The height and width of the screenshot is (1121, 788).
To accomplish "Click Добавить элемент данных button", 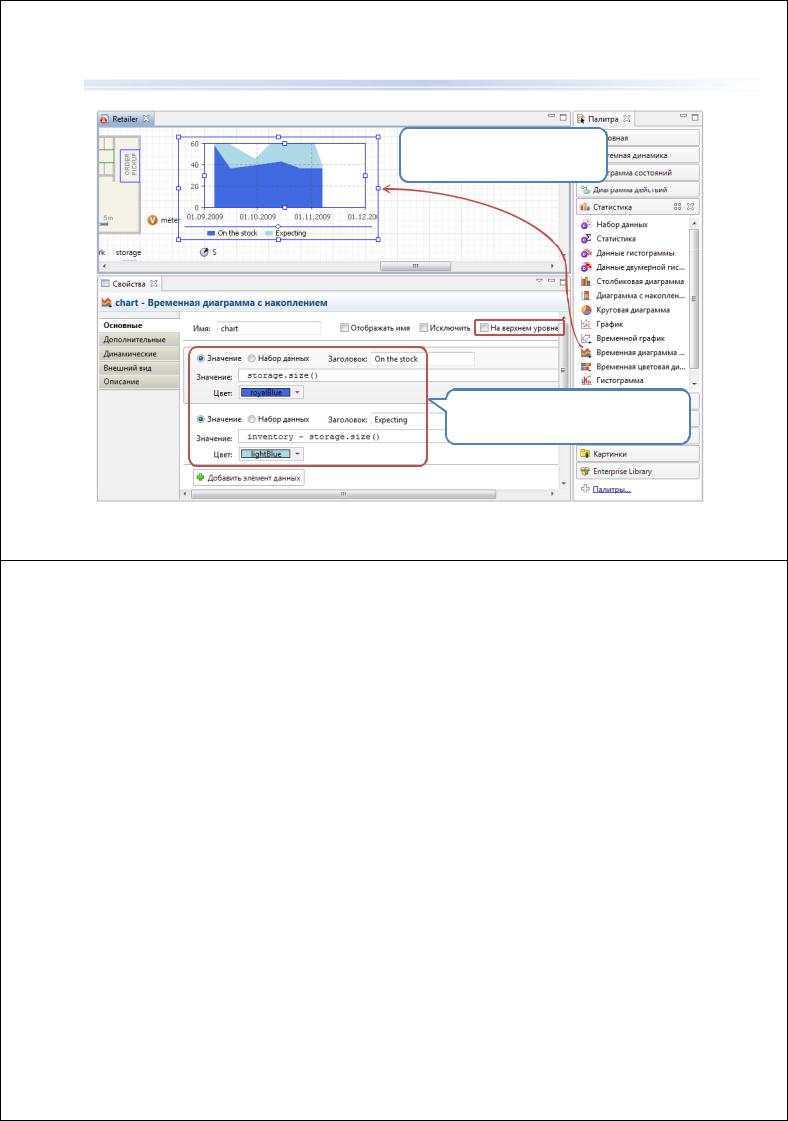I will (249, 478).
